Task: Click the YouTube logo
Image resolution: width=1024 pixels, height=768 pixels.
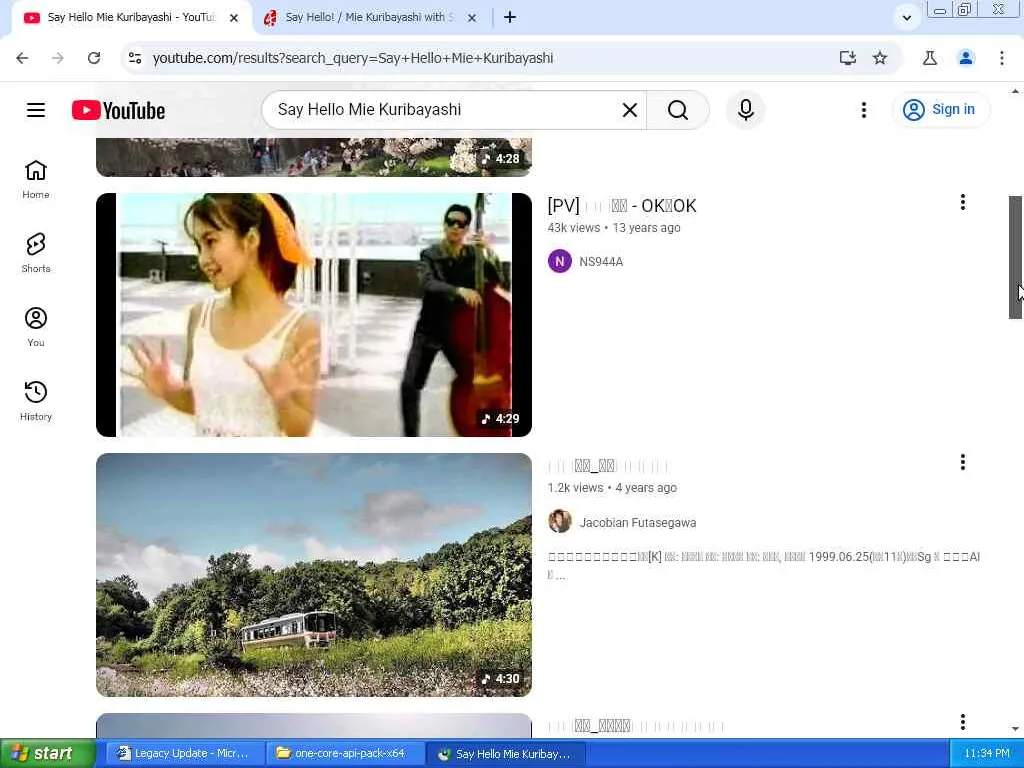Action: pyautogui.click(x=118, y=110)
